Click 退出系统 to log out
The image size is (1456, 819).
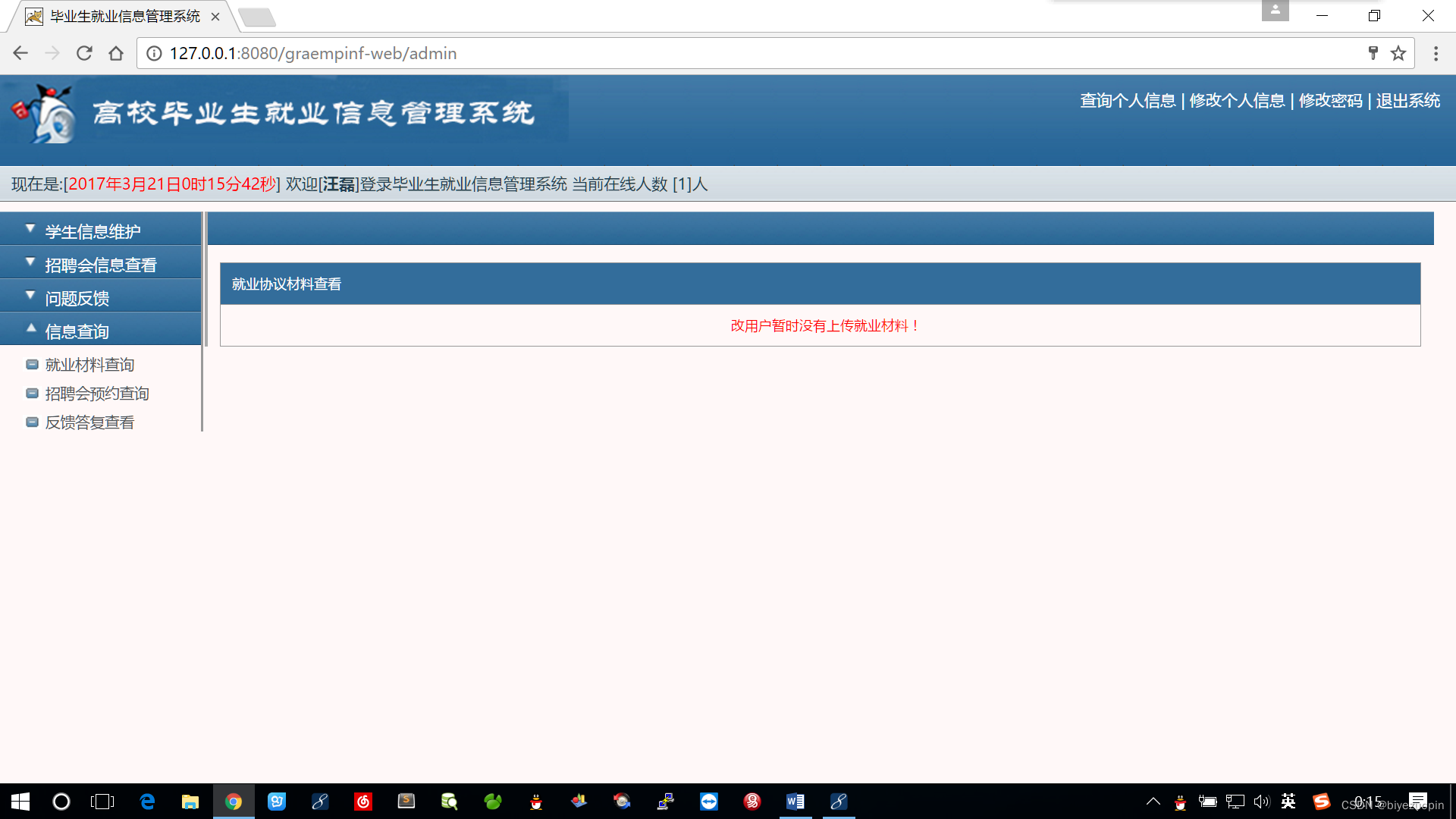pyautogui.click(x=1407, y=101)
